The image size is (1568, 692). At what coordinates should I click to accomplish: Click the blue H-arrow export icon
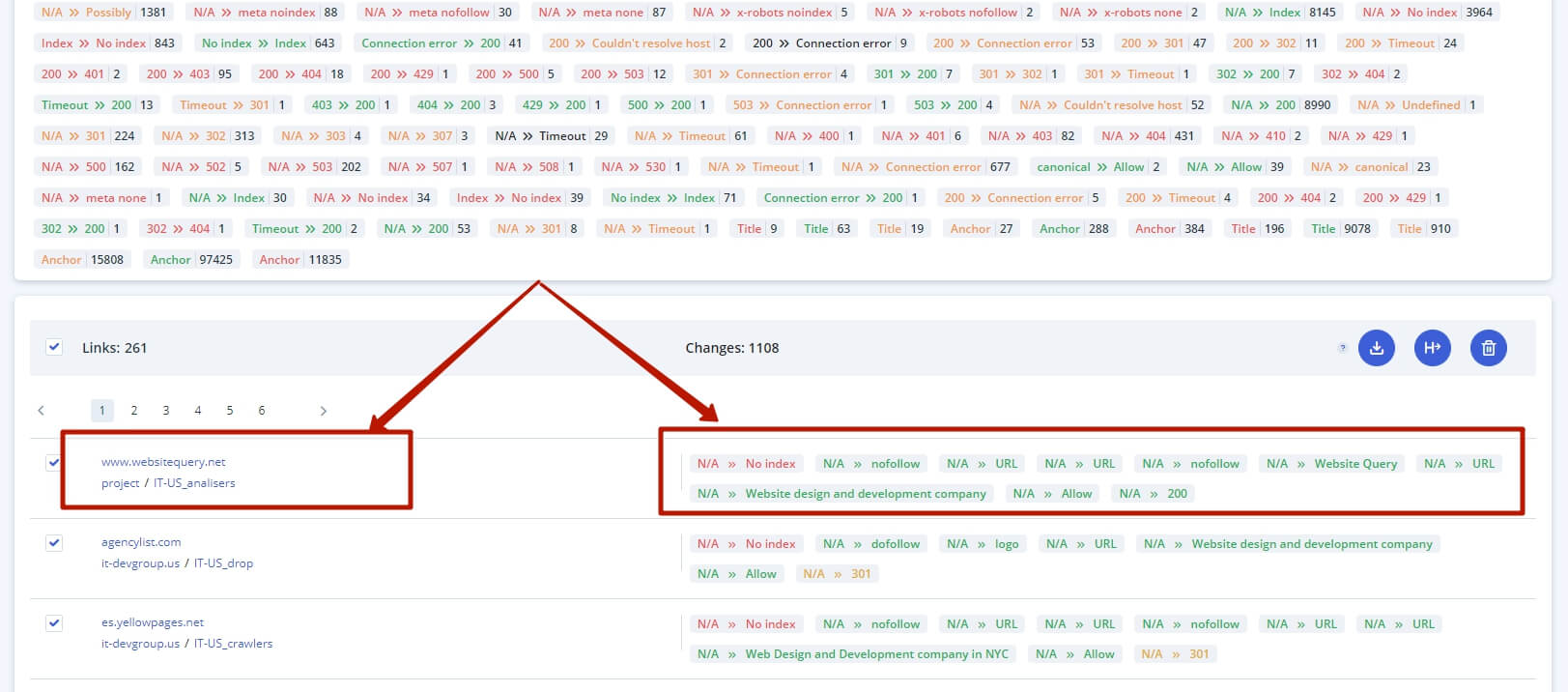point(1433,348)
